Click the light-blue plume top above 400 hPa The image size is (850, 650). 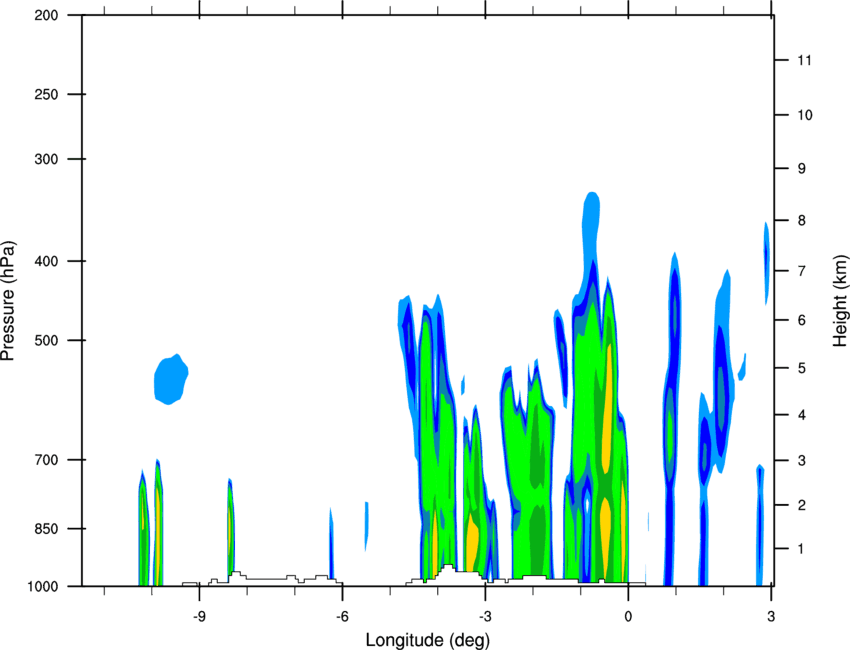(591, 225)
